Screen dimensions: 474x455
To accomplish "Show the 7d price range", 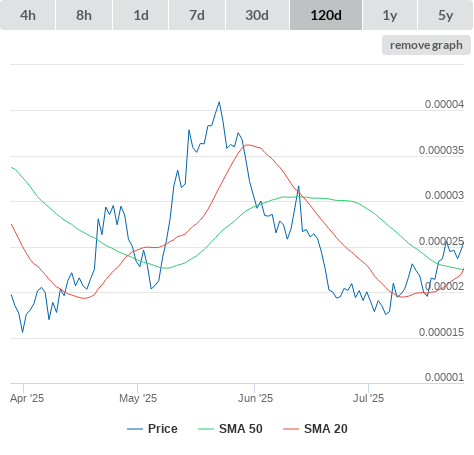I will click(197, 15).
